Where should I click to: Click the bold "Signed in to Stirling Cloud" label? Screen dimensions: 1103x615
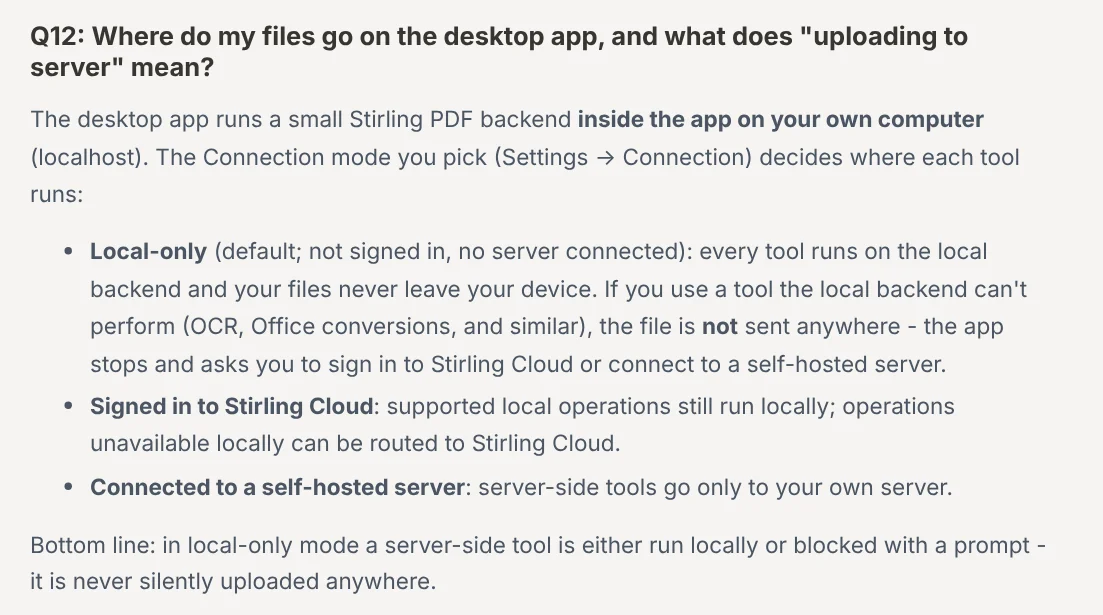click(x=231, y=407)
